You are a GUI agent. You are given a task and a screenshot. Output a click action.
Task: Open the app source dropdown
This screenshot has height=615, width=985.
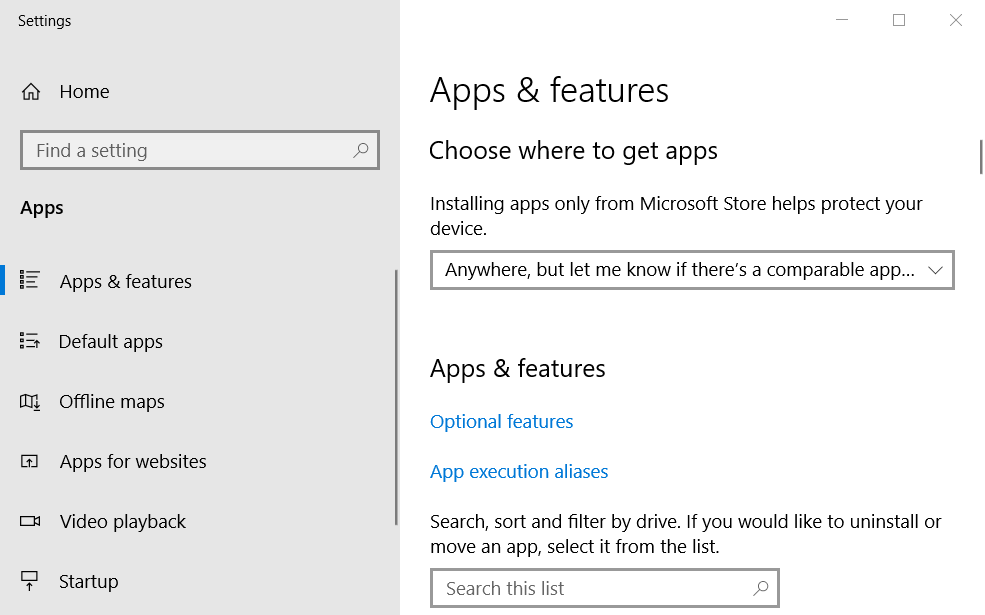(x=692, y=270)
